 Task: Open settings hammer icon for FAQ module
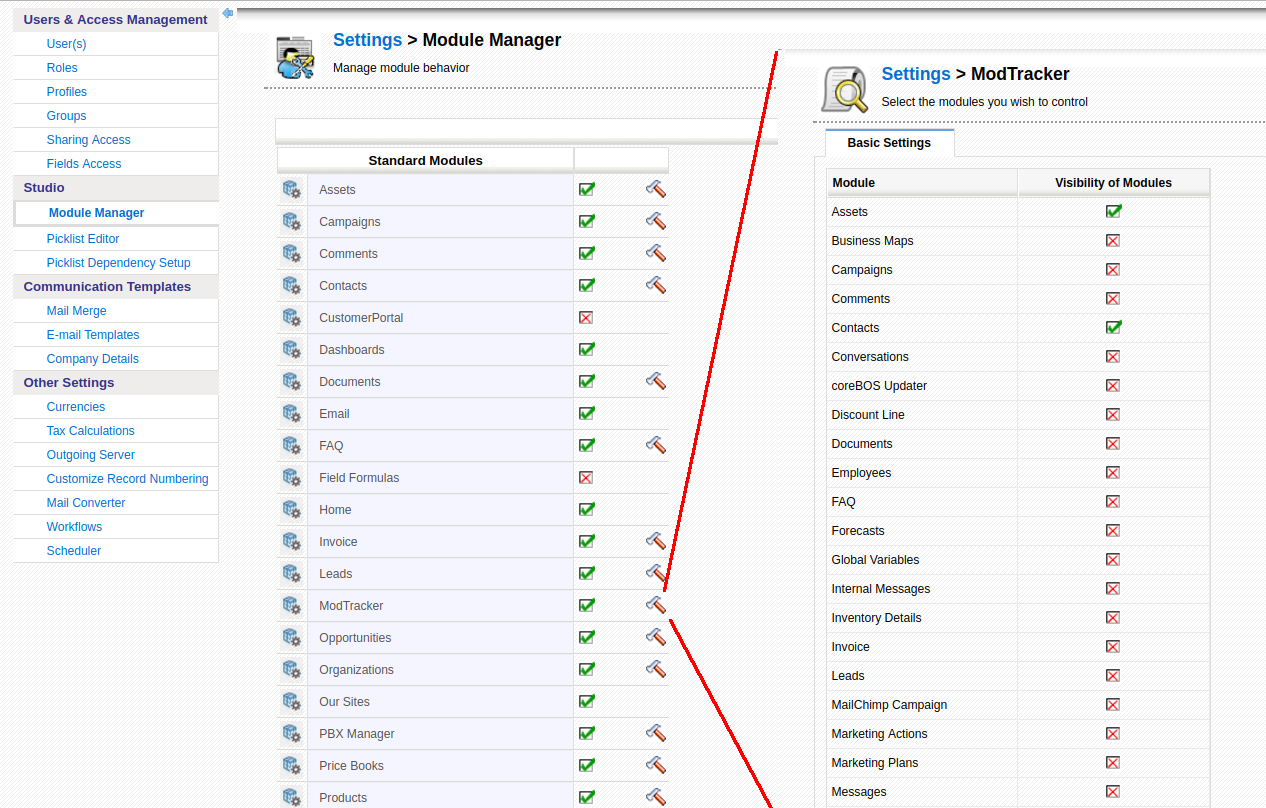(656, 445)
